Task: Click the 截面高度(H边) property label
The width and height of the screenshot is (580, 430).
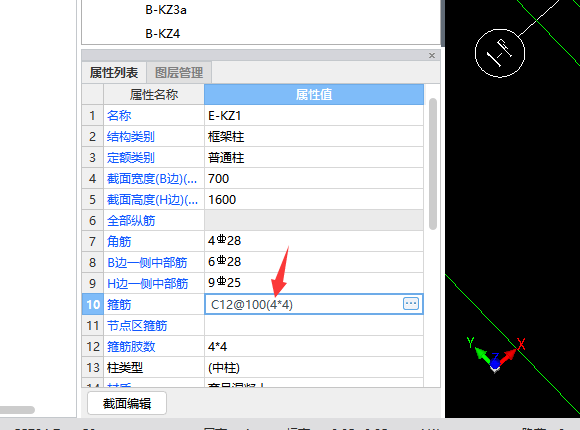Action: (152, 200)
